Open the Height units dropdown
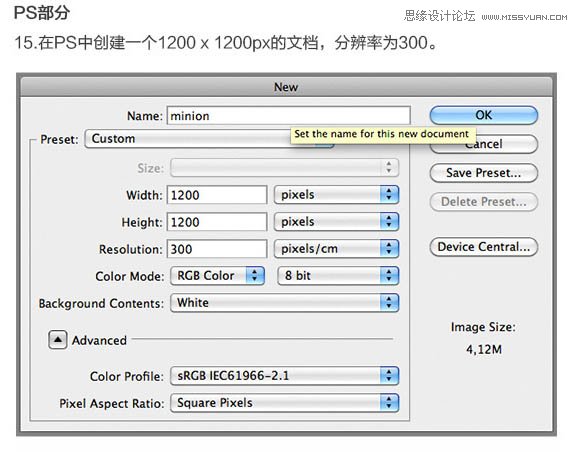 [336, 222]
